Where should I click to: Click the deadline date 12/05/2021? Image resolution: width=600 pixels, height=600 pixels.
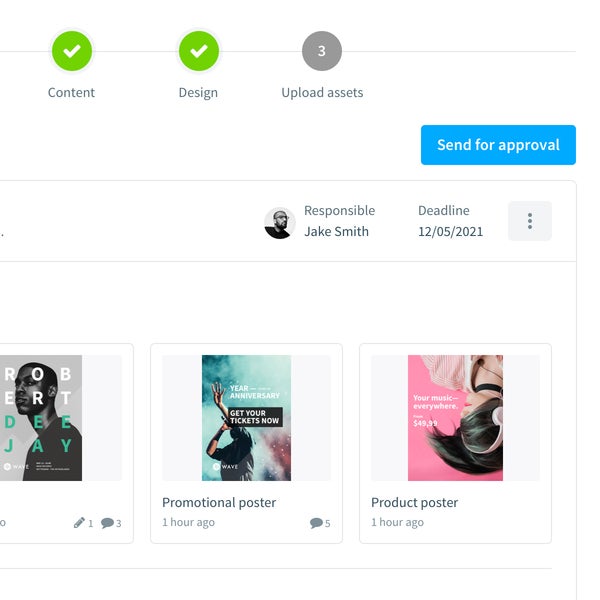click(450, 232)
